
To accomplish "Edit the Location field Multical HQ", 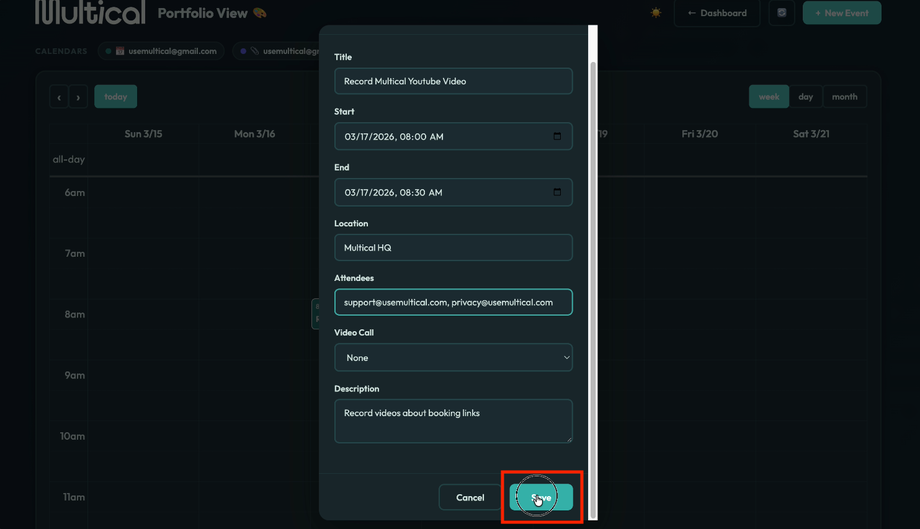I will click(453, 247).
